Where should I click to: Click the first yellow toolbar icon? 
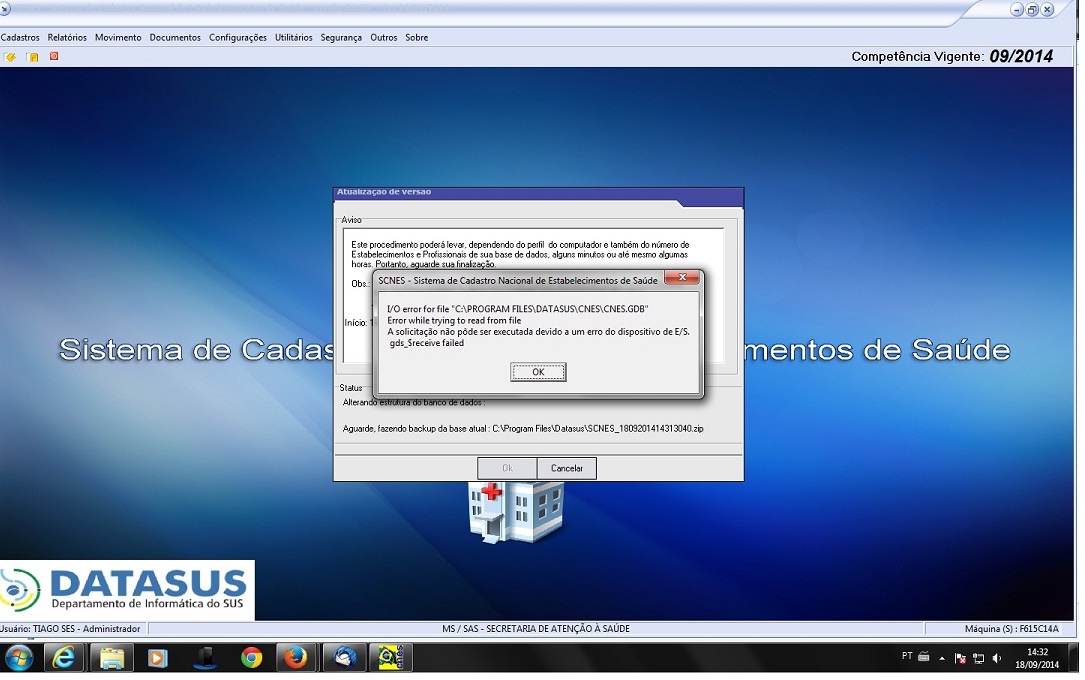(10, 57)
